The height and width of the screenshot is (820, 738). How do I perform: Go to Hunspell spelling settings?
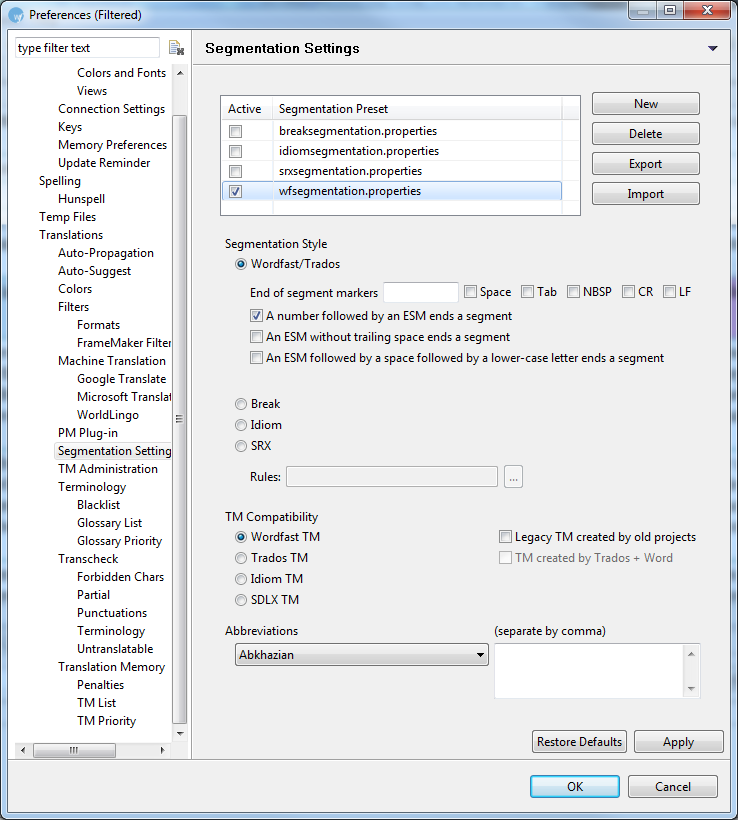pyautogui.click(x=81, y=199)
